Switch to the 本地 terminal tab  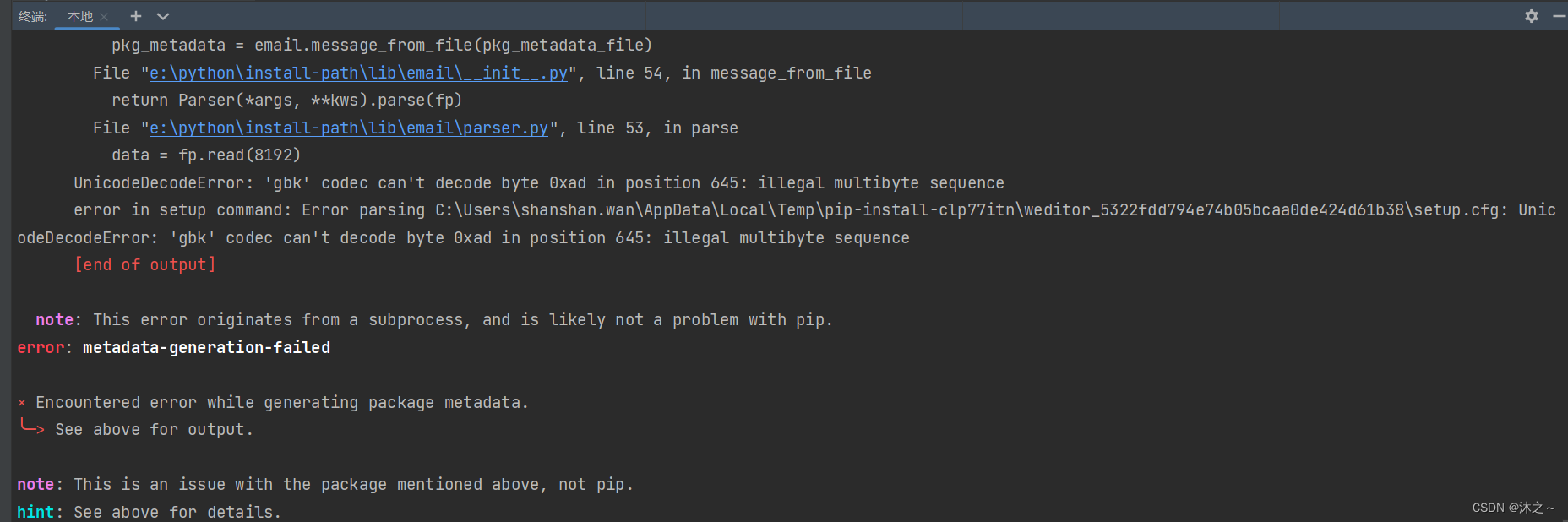coord(79,16)
